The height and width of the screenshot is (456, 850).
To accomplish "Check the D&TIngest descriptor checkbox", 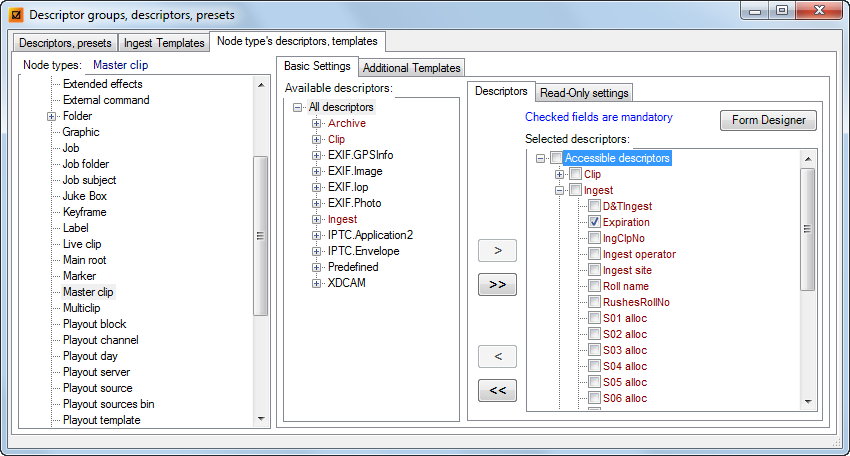I will tap(595, 206).
